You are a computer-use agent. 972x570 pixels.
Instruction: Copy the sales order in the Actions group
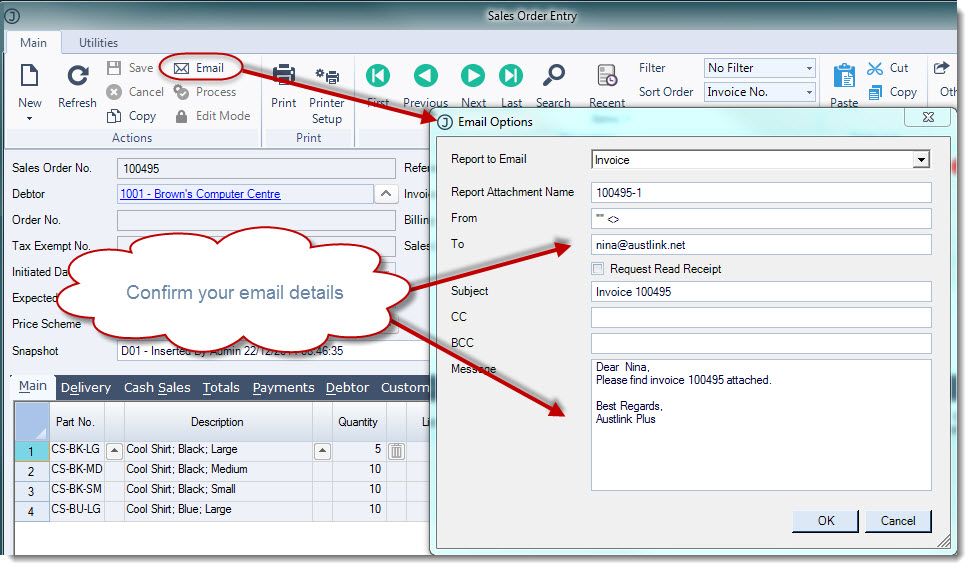pos(131,116)
